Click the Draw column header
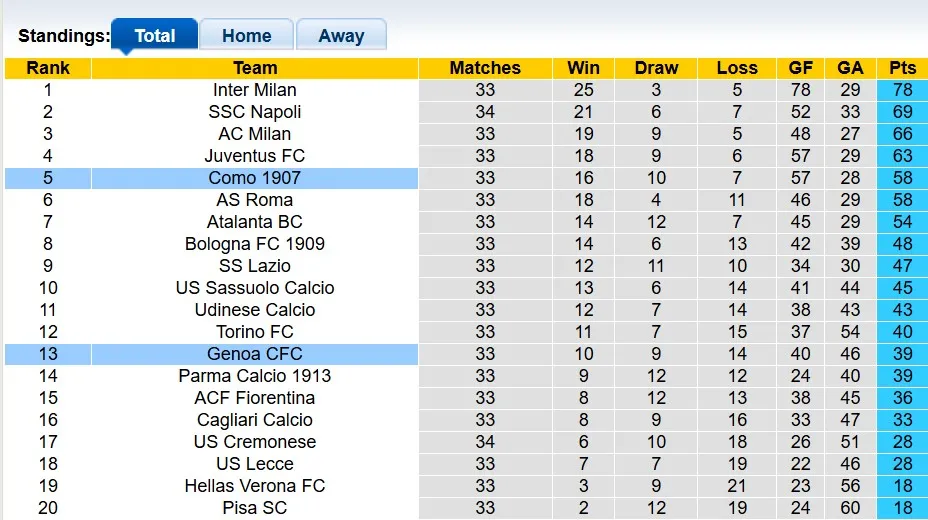Image resolution: width=928 pixels, height=520 pixels. pos(656,68)
